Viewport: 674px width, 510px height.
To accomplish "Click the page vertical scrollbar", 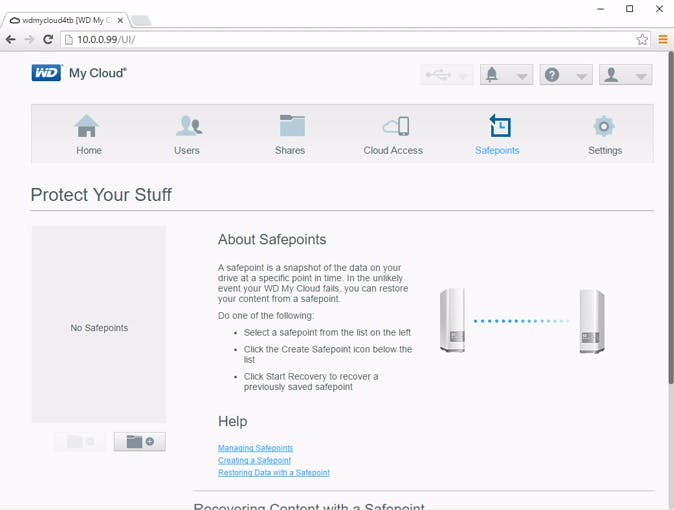I will pyautogui.click(x=671, y=217).
